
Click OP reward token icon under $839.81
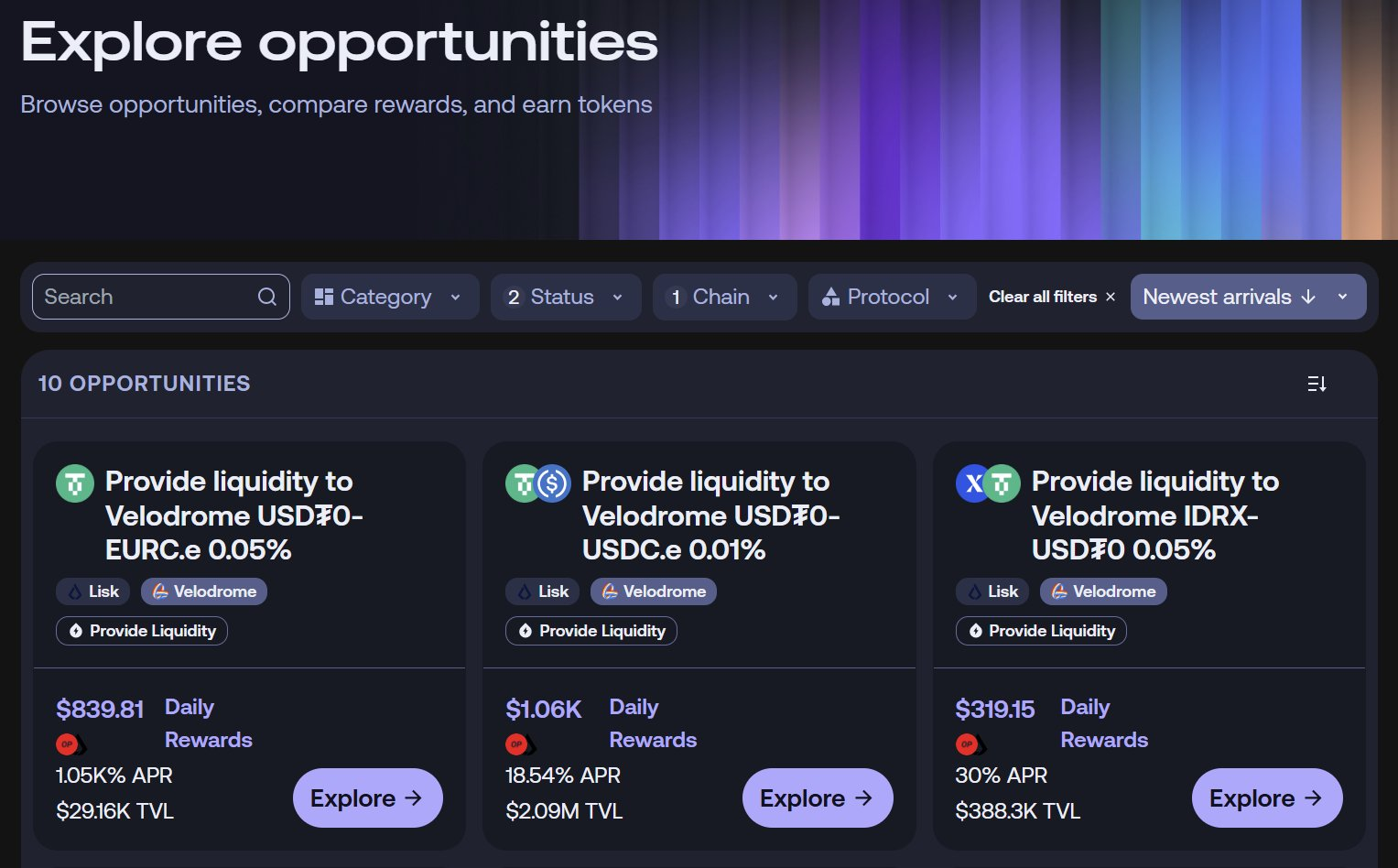[x=68, y=744]
